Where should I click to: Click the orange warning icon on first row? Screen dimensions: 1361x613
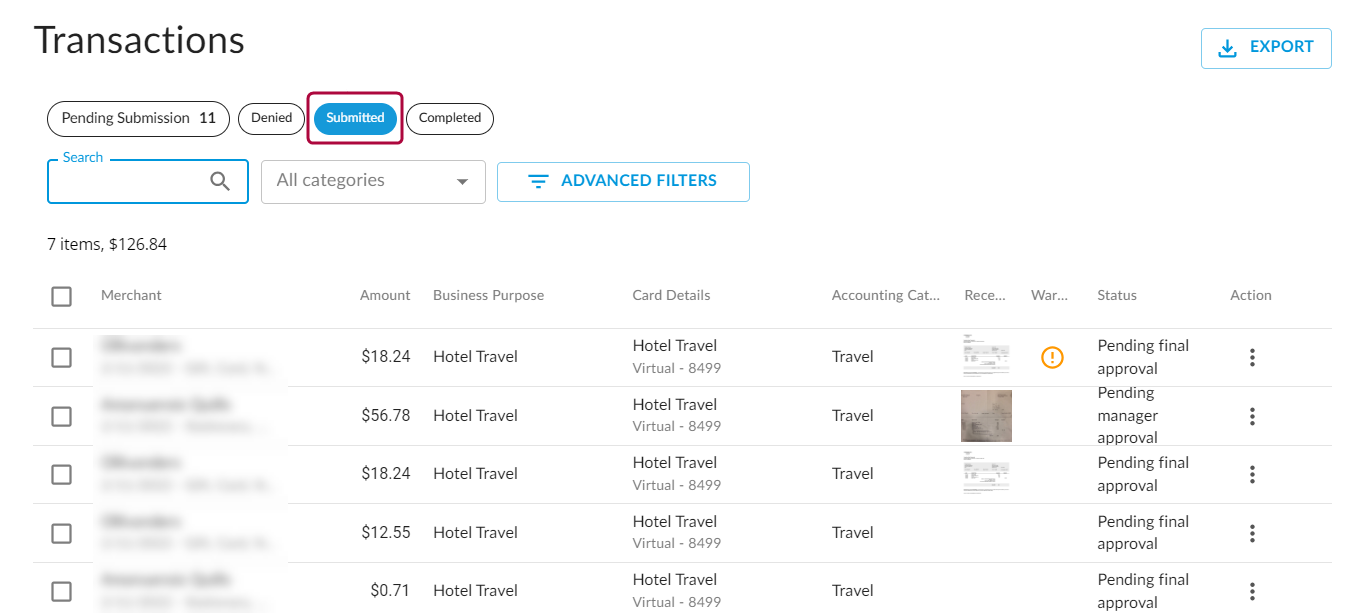pyautogui.click(x=1052, y=357)
